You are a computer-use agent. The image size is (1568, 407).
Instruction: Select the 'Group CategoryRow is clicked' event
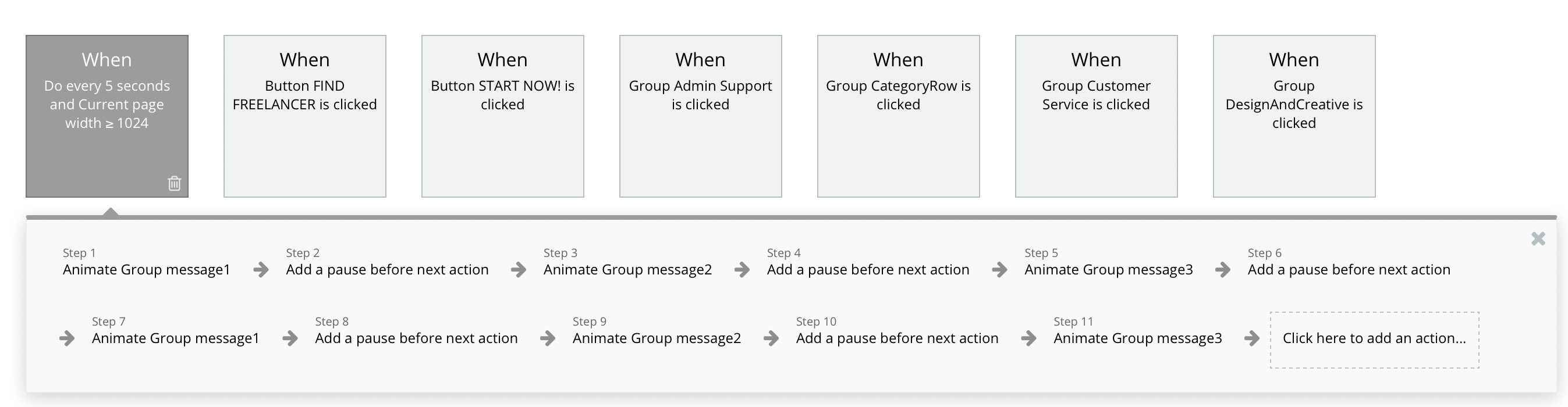point(898,116)
